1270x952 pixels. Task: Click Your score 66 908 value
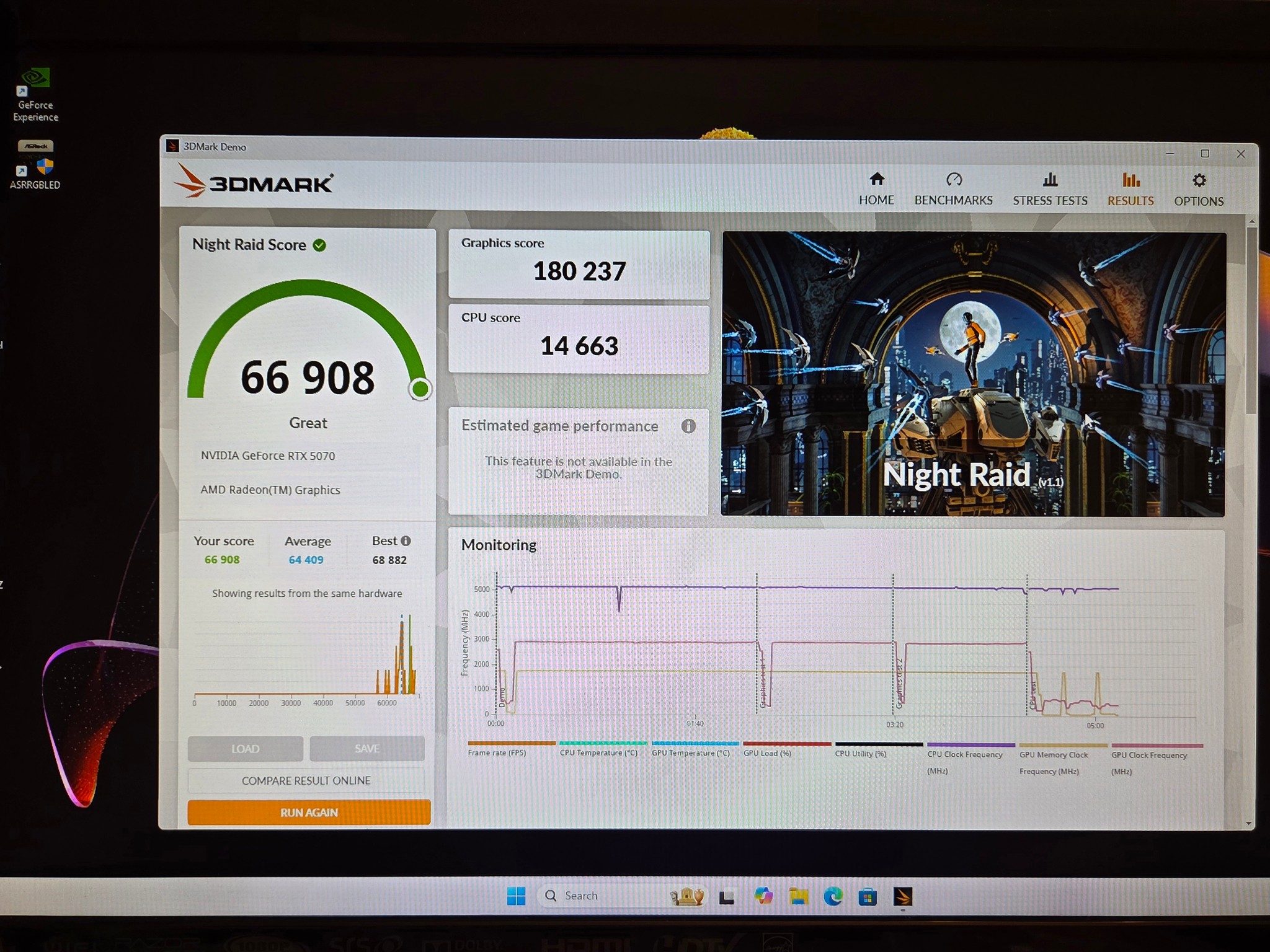pyautogui.click(x=222, y=560)
